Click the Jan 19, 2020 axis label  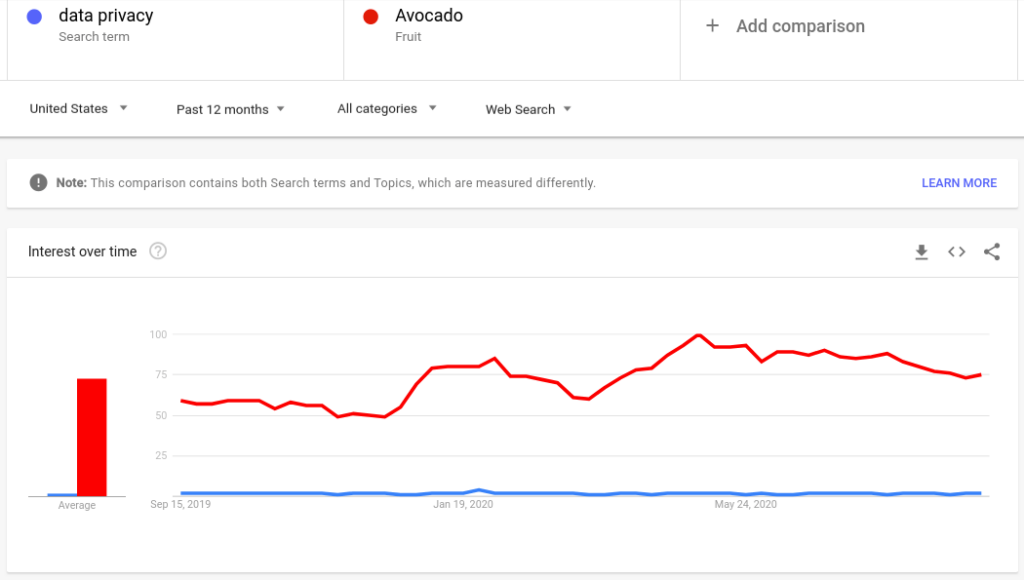coord(463,505)
